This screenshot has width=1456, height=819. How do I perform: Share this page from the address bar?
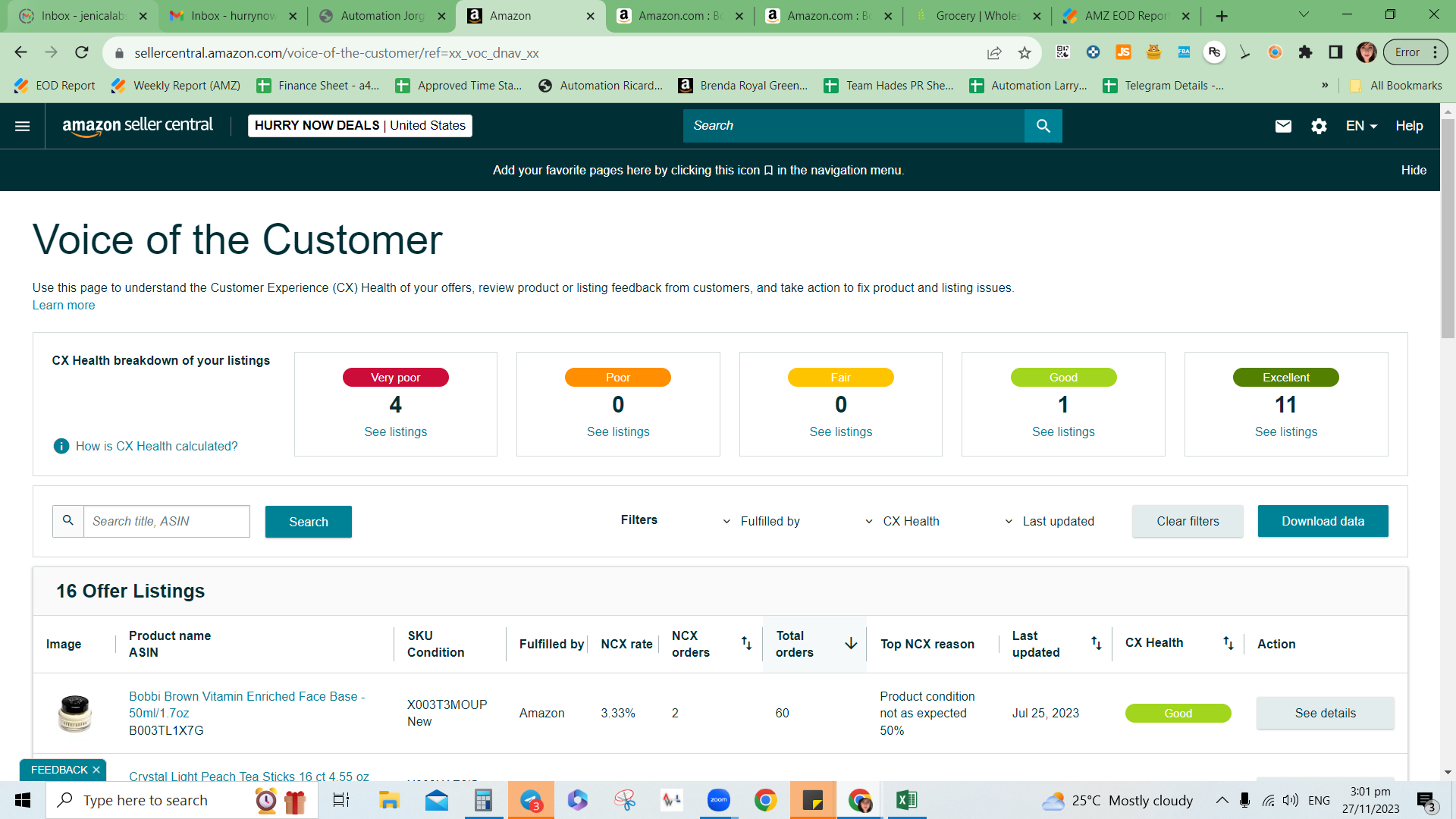tap(993, 53)
